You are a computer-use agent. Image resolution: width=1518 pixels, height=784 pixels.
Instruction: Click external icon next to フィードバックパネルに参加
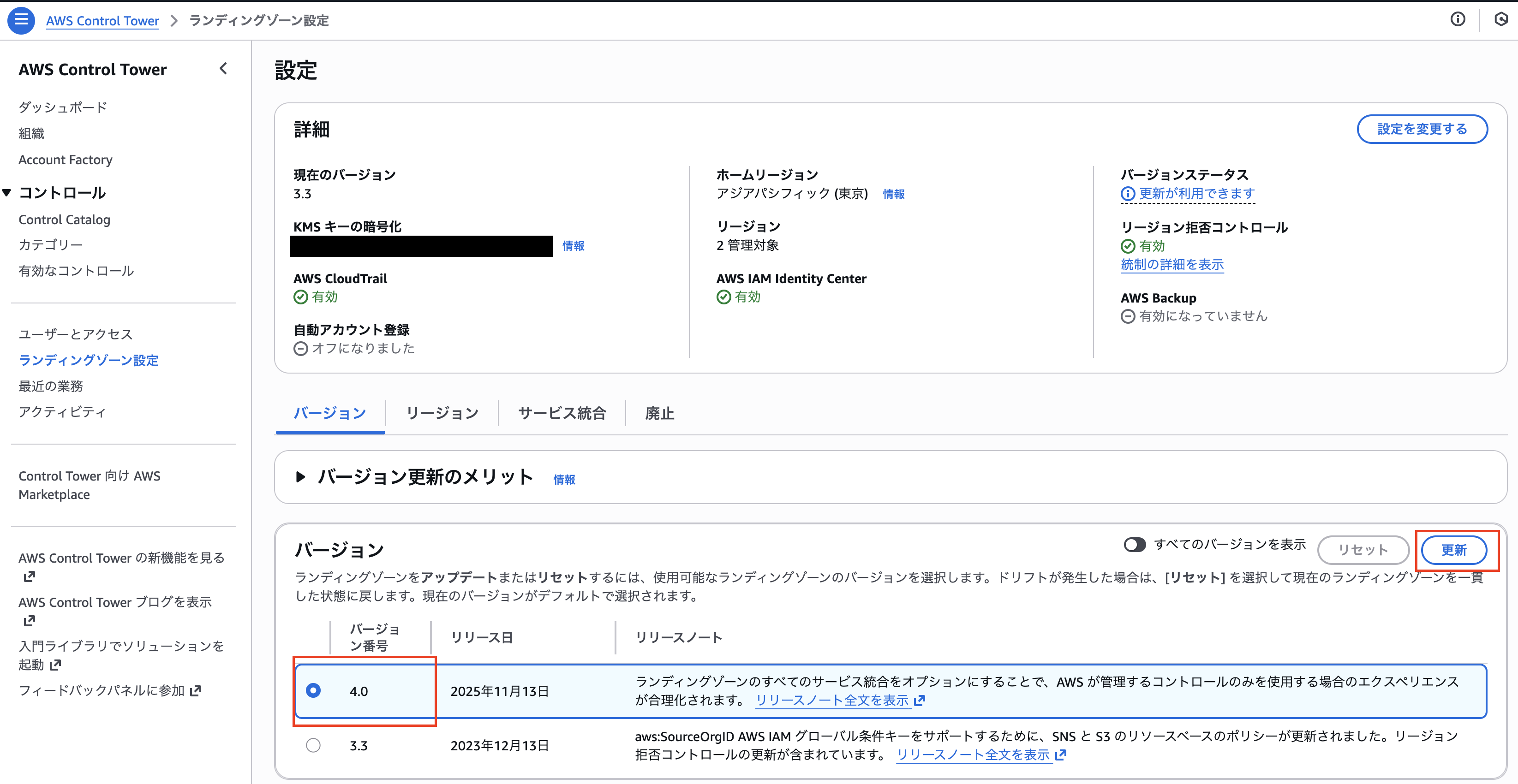pyautogui.click(x=196, y=690)
